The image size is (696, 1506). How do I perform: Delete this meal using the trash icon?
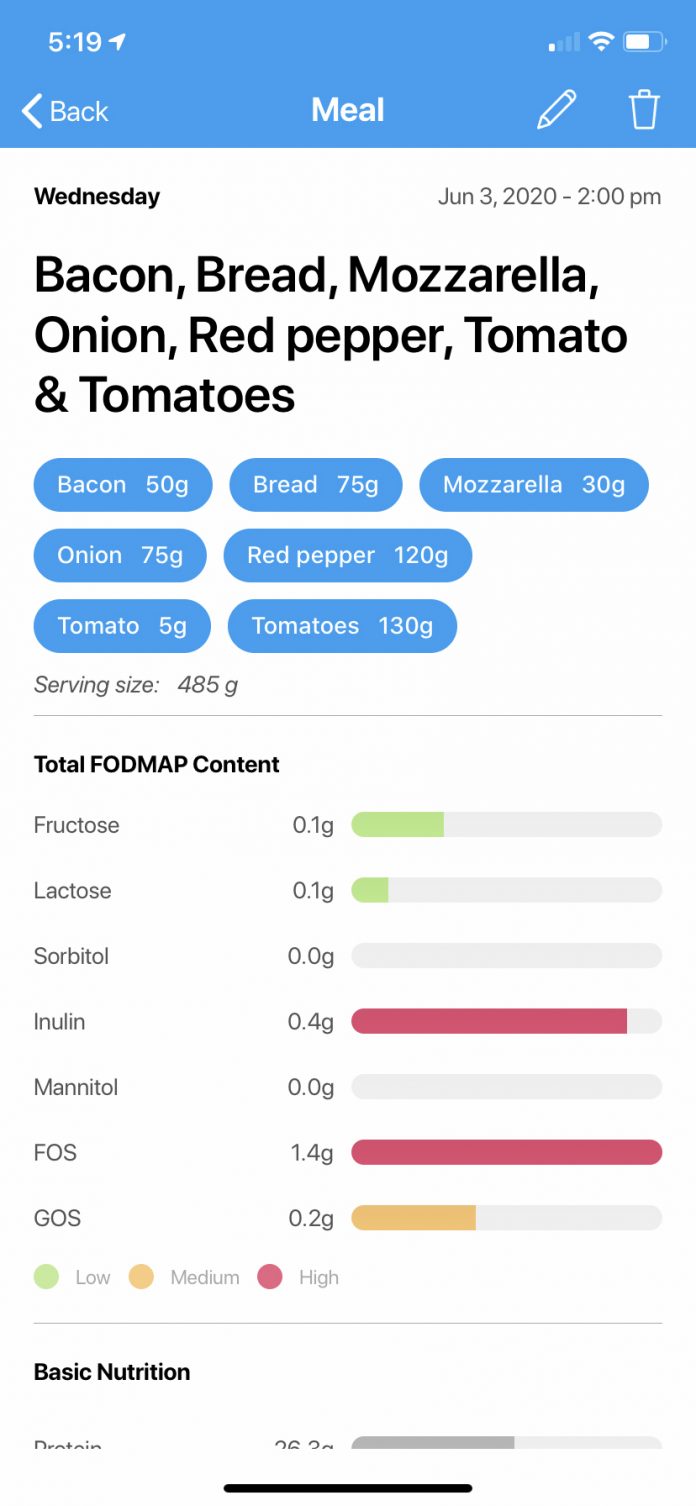coord(644,110)
